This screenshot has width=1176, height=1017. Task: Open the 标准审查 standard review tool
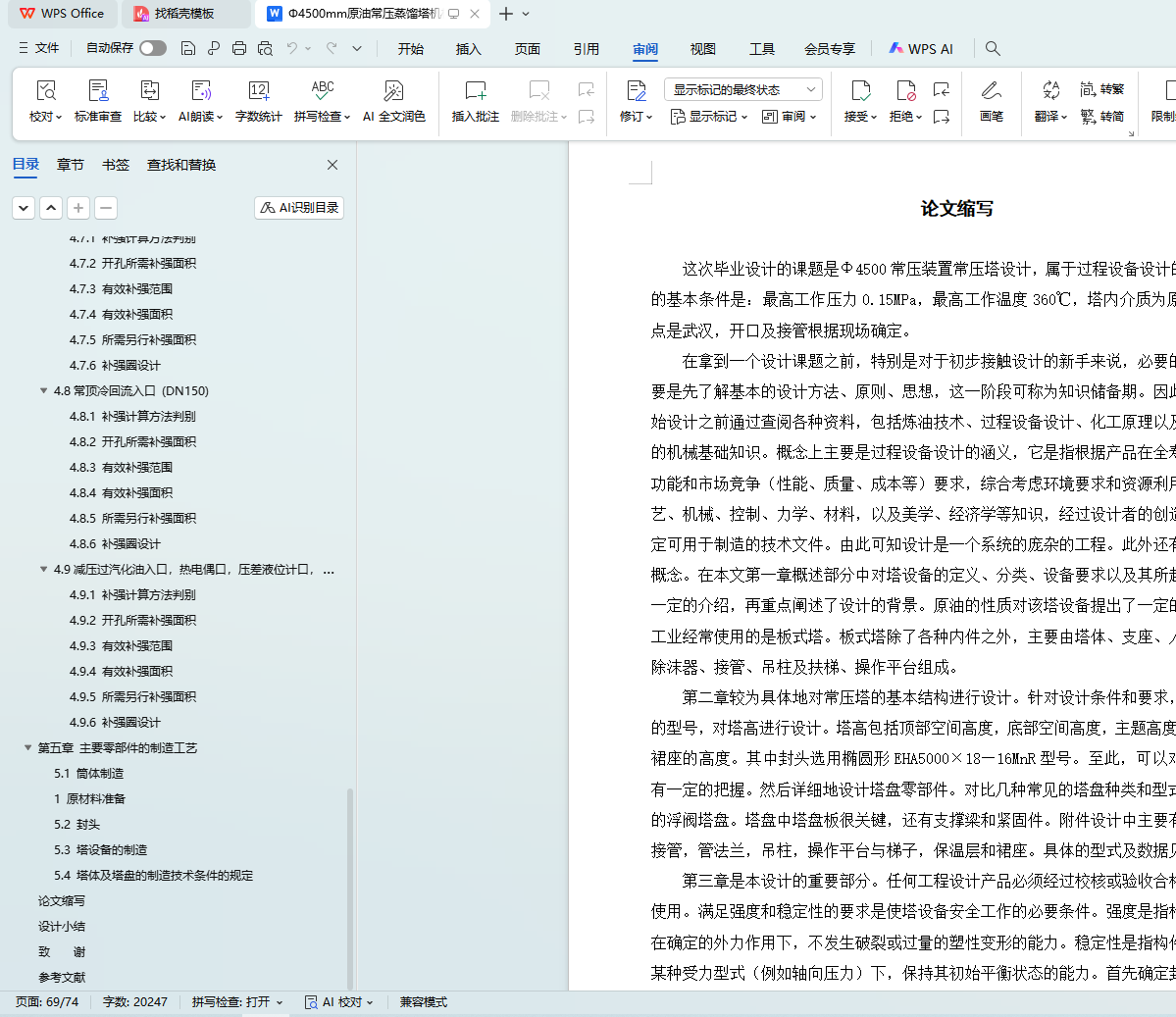(x=97, y=100)
